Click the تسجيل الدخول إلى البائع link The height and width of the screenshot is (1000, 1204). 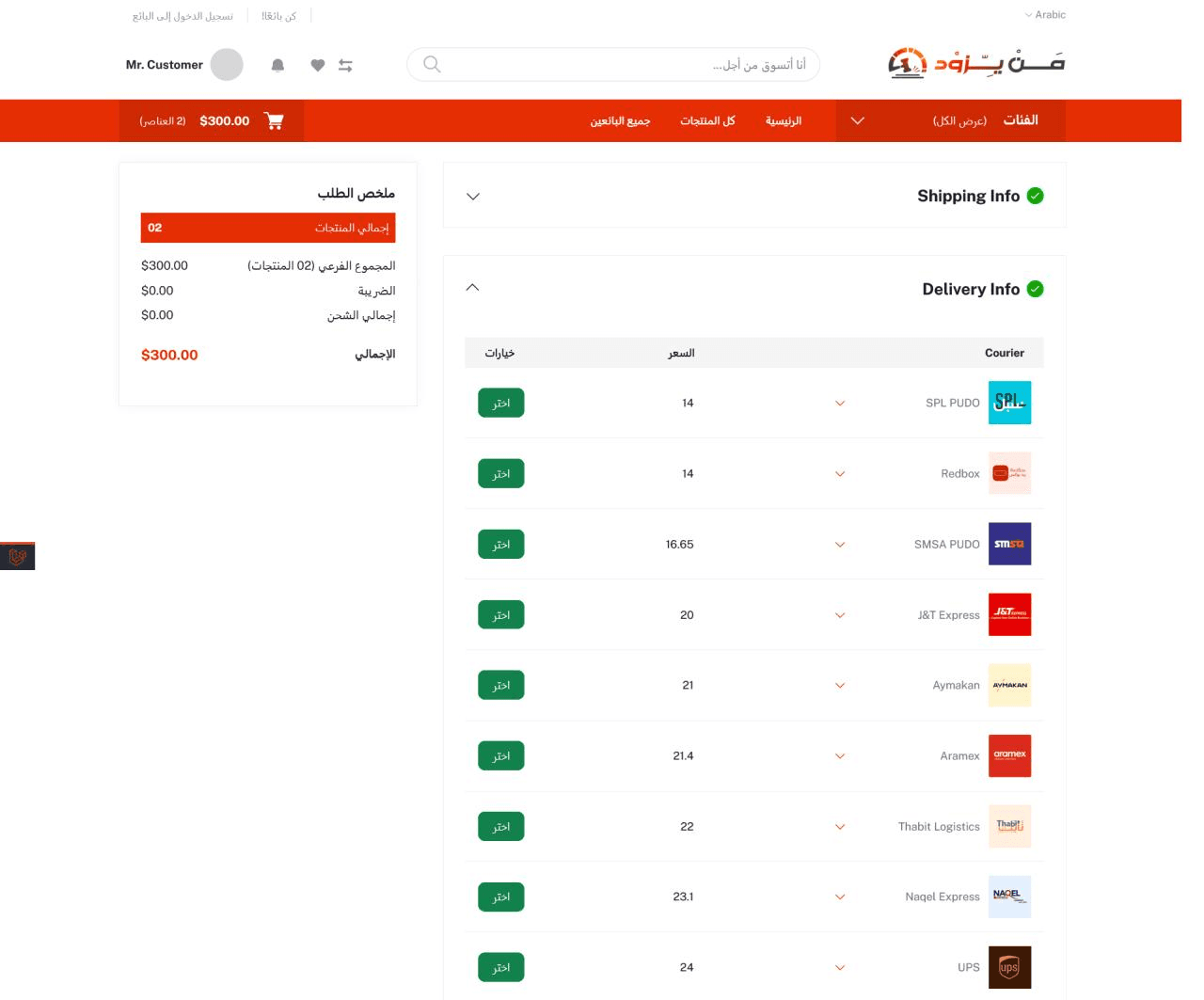click(x=182, y=16)
